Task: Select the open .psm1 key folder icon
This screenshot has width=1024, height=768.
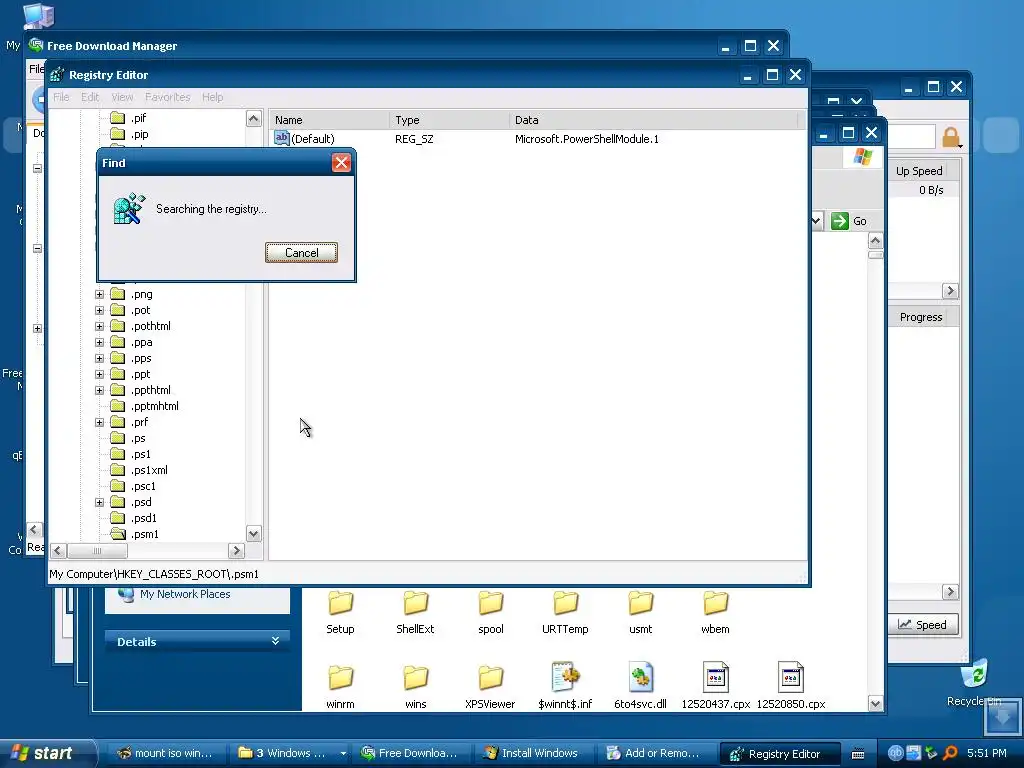Action: pyautogui.click(x=118, y=534)
